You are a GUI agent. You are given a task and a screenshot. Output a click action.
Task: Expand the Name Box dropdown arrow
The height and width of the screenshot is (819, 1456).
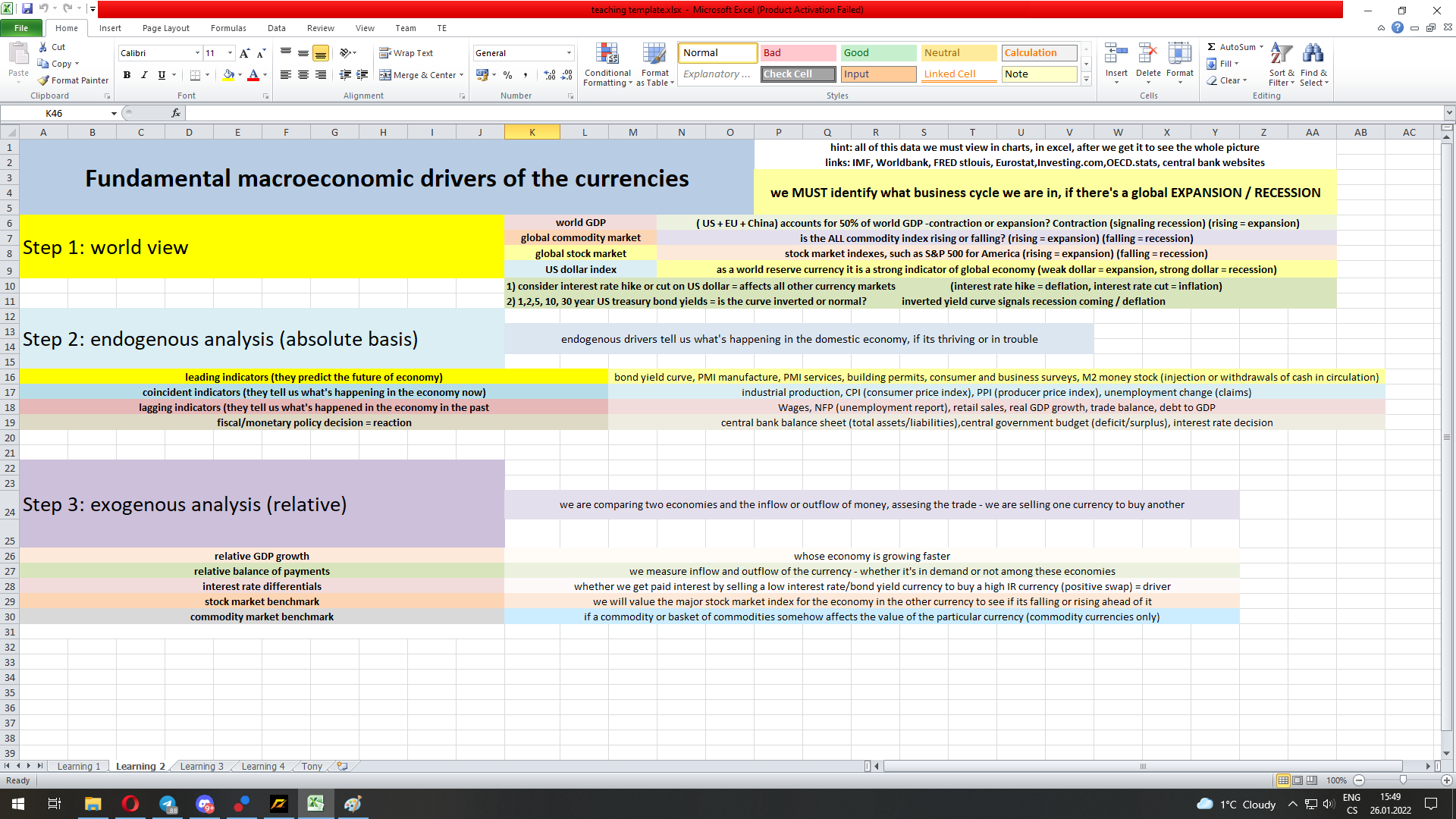(x=114, y=114)
